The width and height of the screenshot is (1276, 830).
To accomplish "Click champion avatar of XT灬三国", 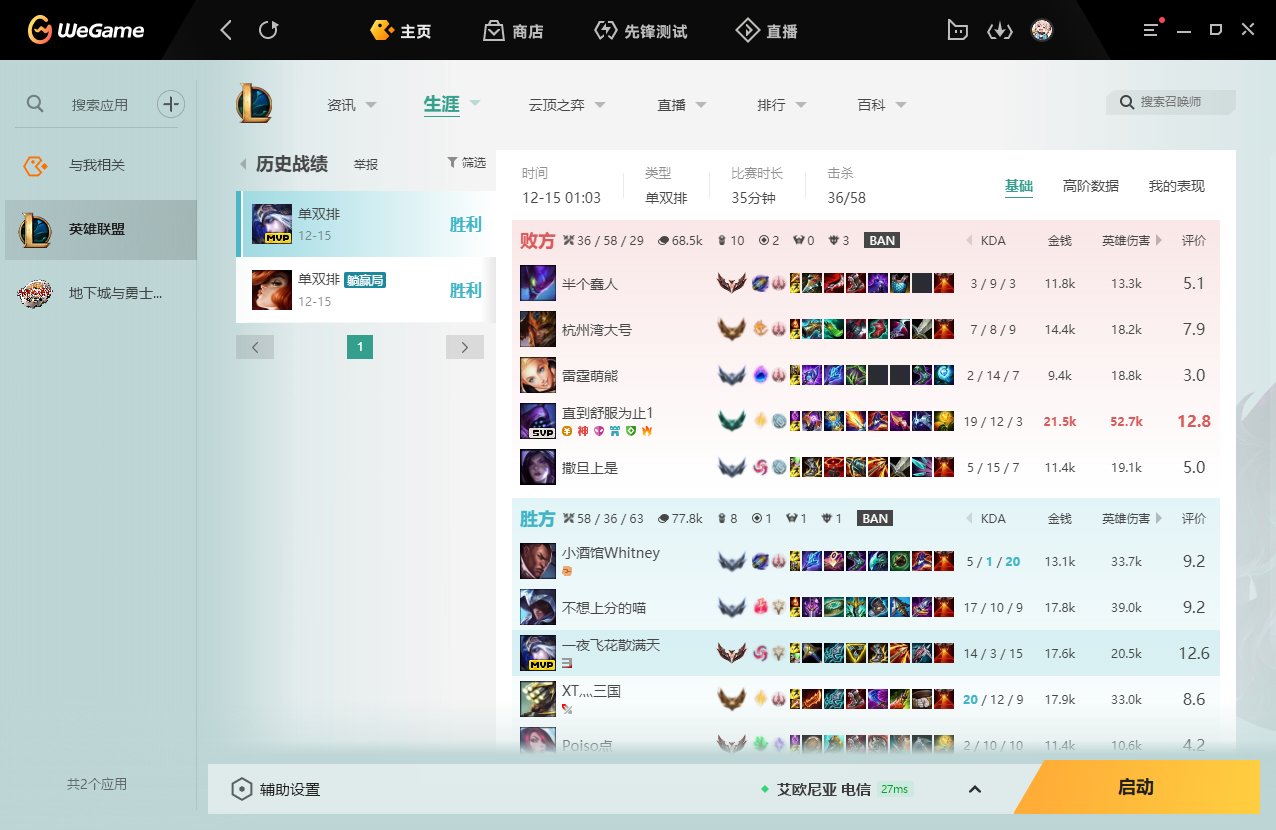I will point(538,699).
